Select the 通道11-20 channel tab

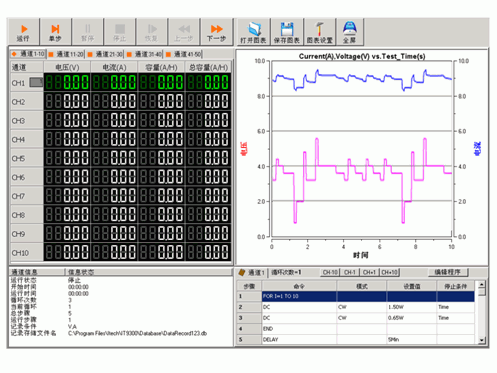click(66, 54)
